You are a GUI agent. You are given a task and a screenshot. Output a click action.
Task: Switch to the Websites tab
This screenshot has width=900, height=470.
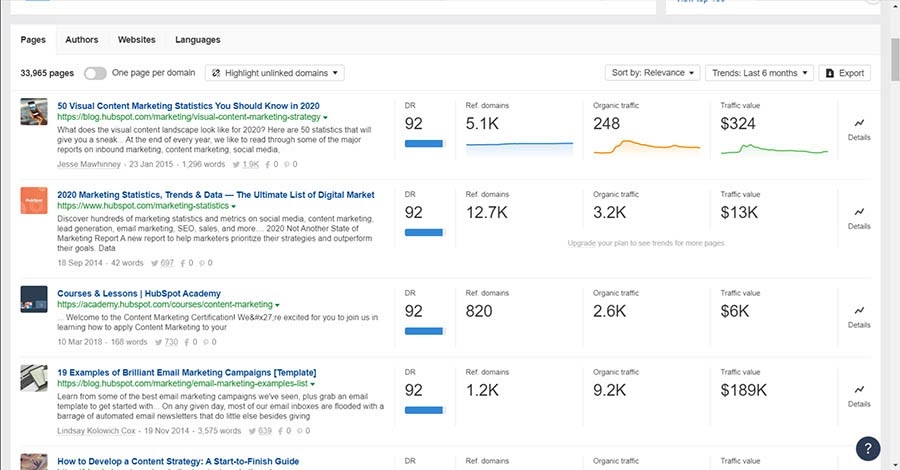click(137, 40)
